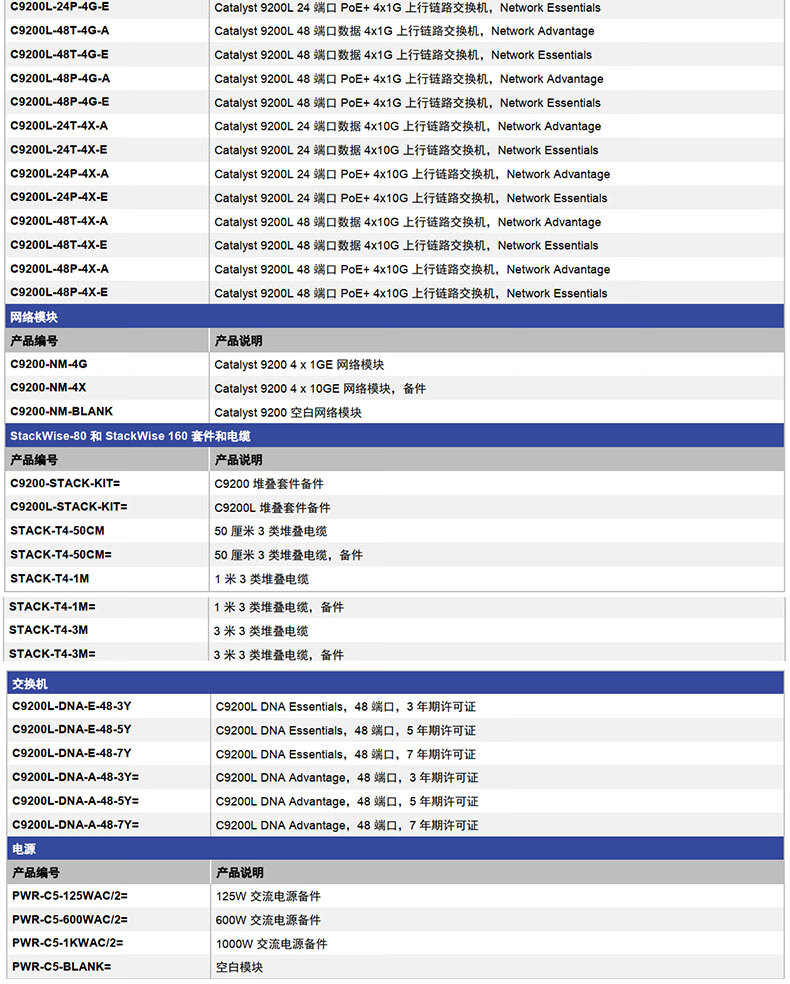The image size is (790, 984).
Task: Select DNA Essentials 48 端口 3 年期许可证 description
Action: pyautogui.click(x=346, y=707)
